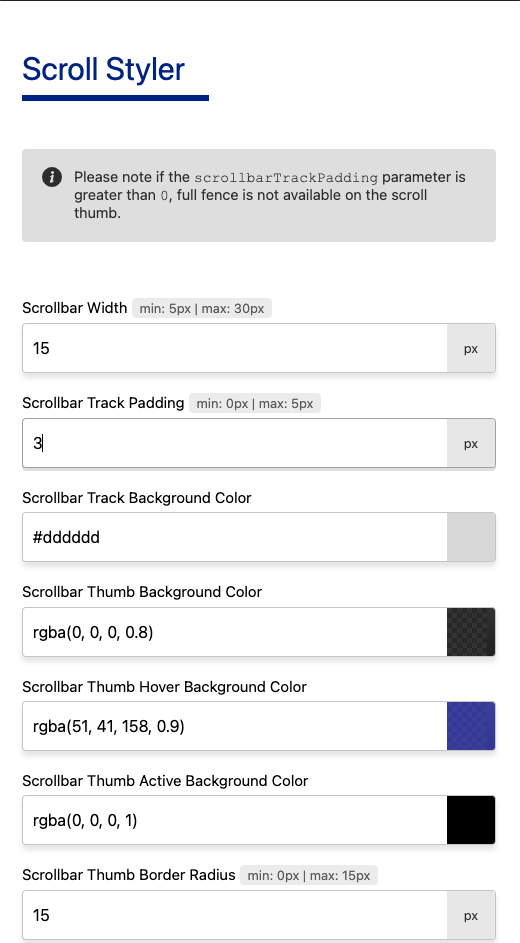Open the light gray track color swatch
Image resolution: width=520 pixels, height=943 pixels.
click(x=471, y=537)
